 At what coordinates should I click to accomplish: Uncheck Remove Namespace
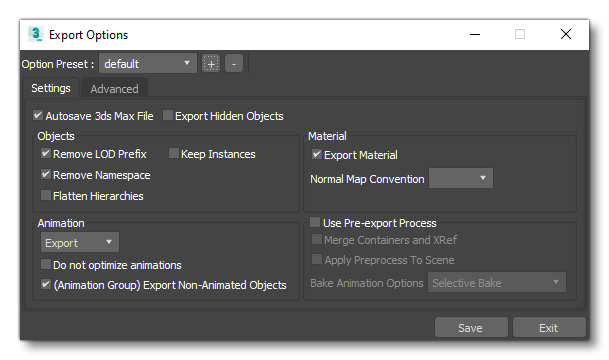[x=45, y=174]
